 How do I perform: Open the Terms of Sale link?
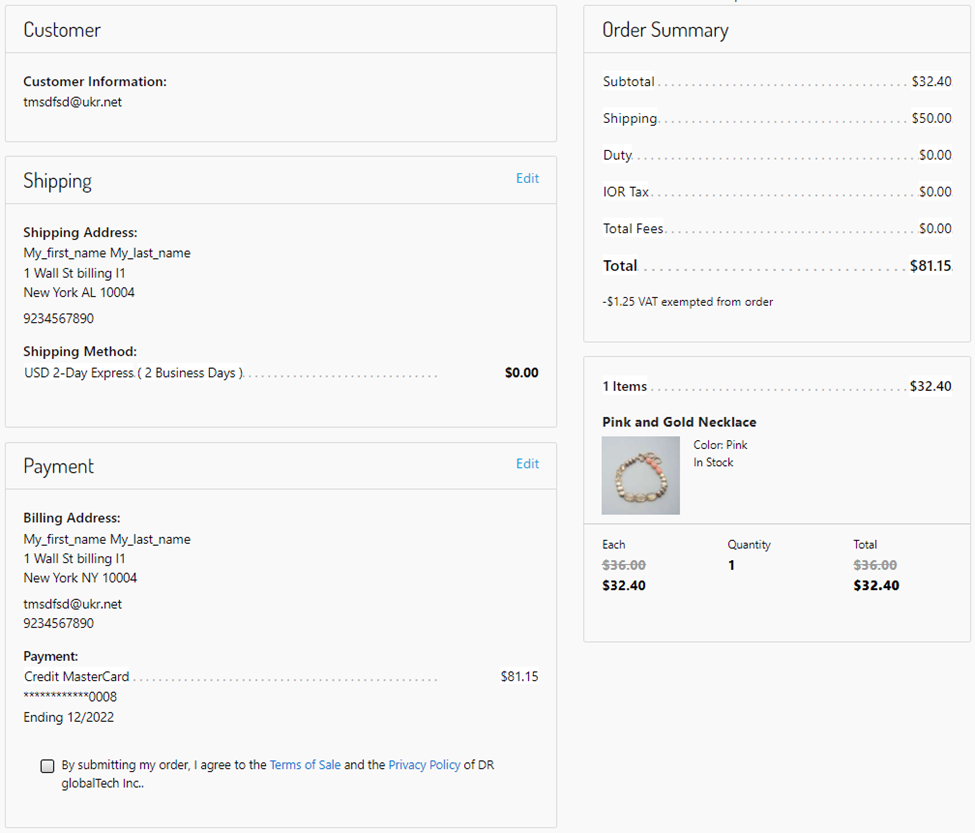(x=305, y=765)
